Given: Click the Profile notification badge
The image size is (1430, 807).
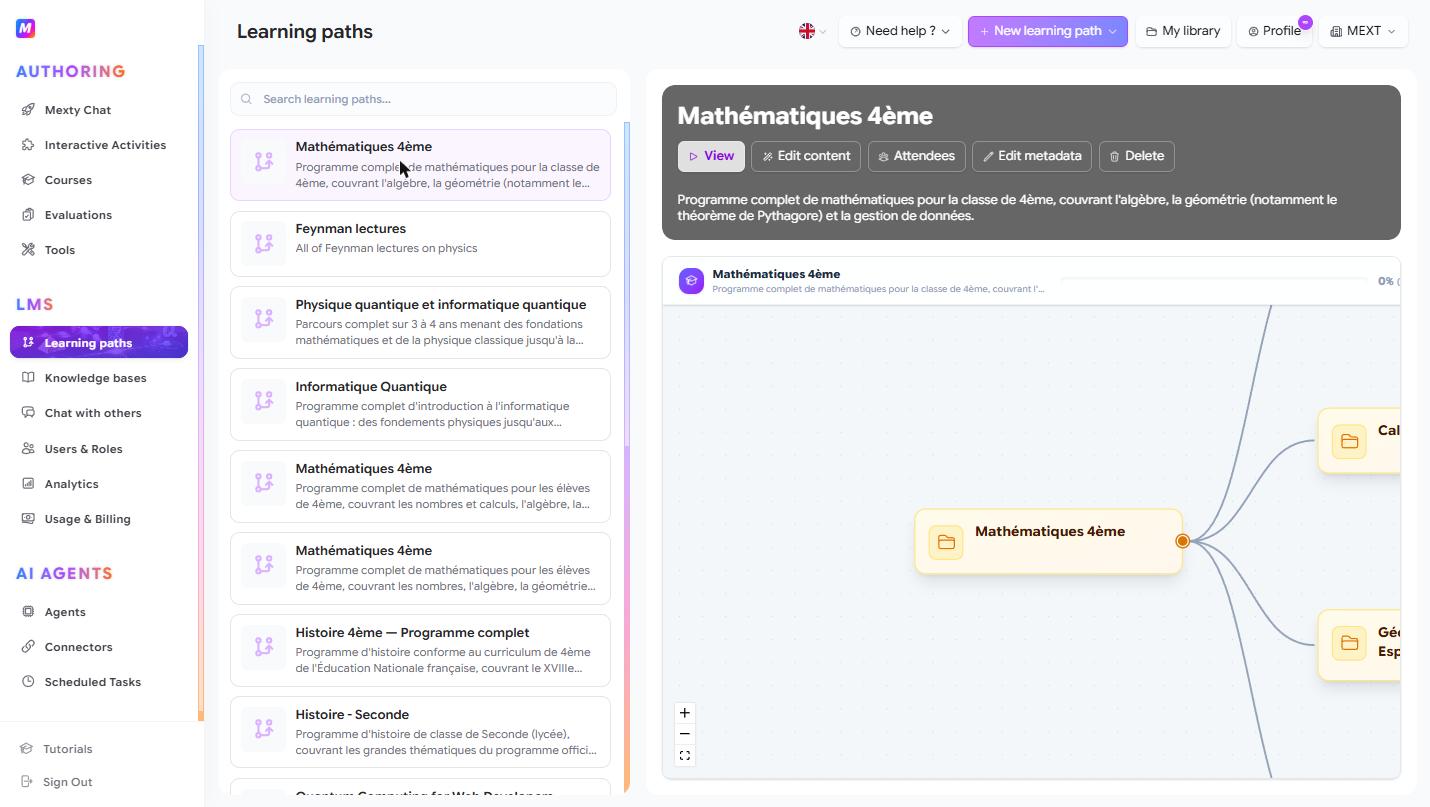Looking at the screenshot, I should (1305, 22).
